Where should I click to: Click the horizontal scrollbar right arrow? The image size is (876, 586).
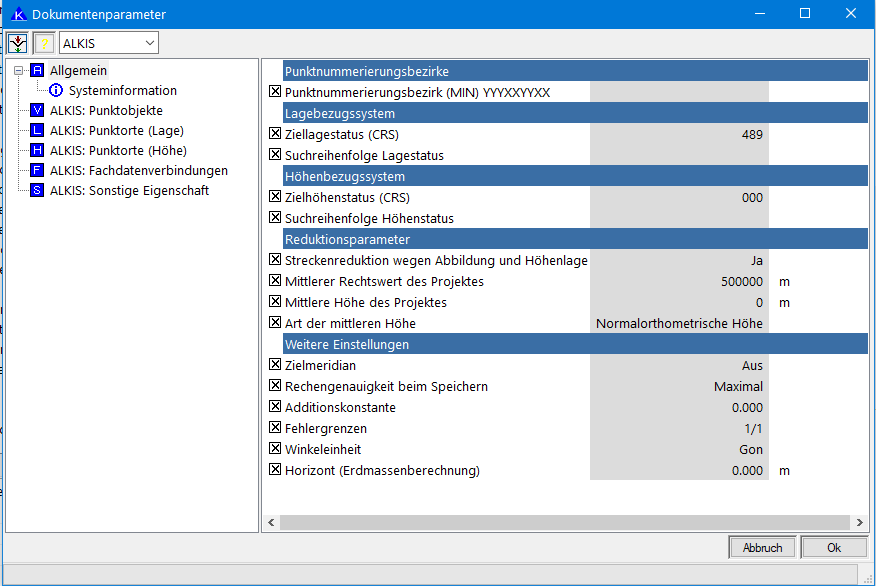coord(859,523)
